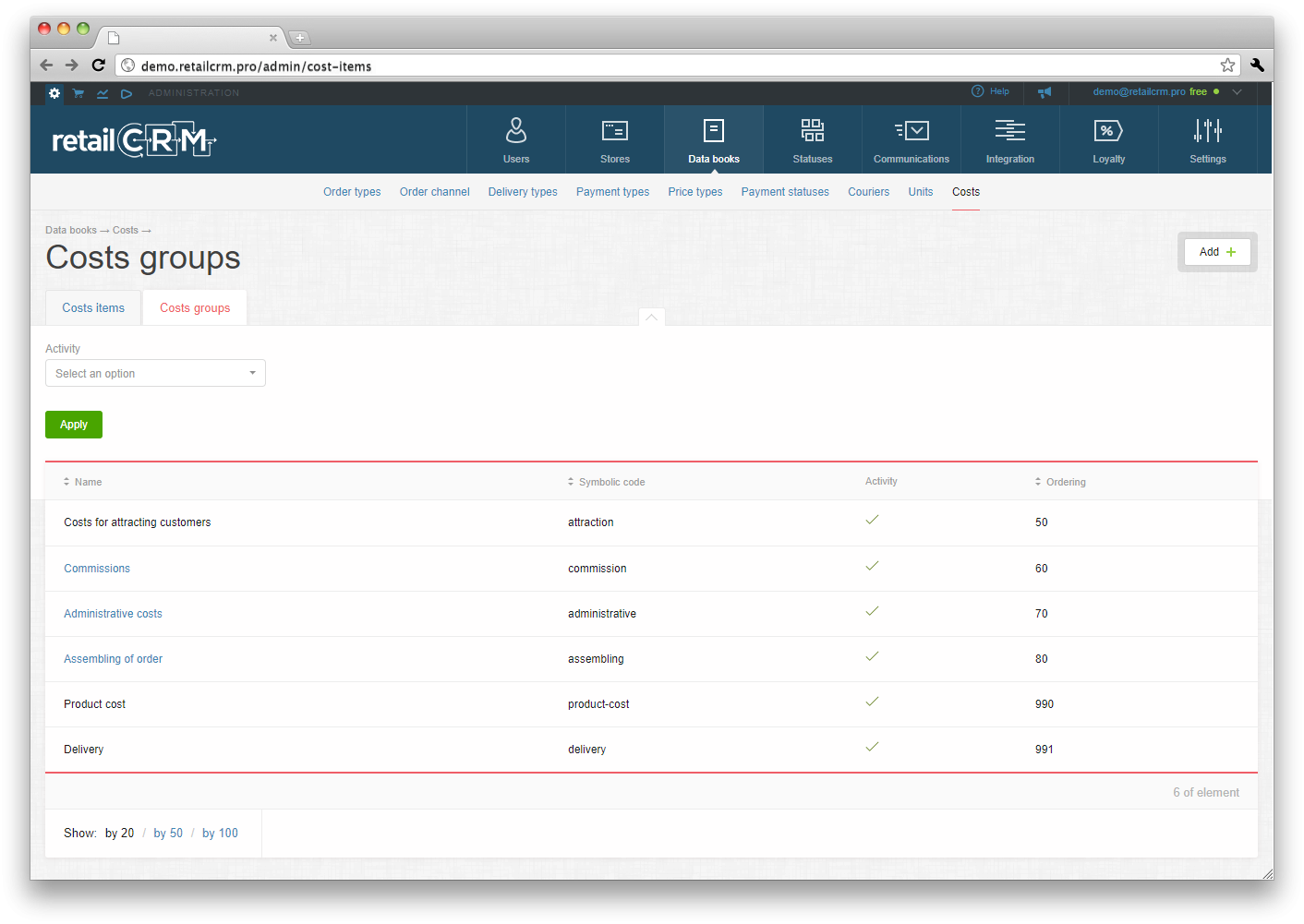Open the megaphone announcements icon
This screenshot has height=924, width=1304.
1044,92
